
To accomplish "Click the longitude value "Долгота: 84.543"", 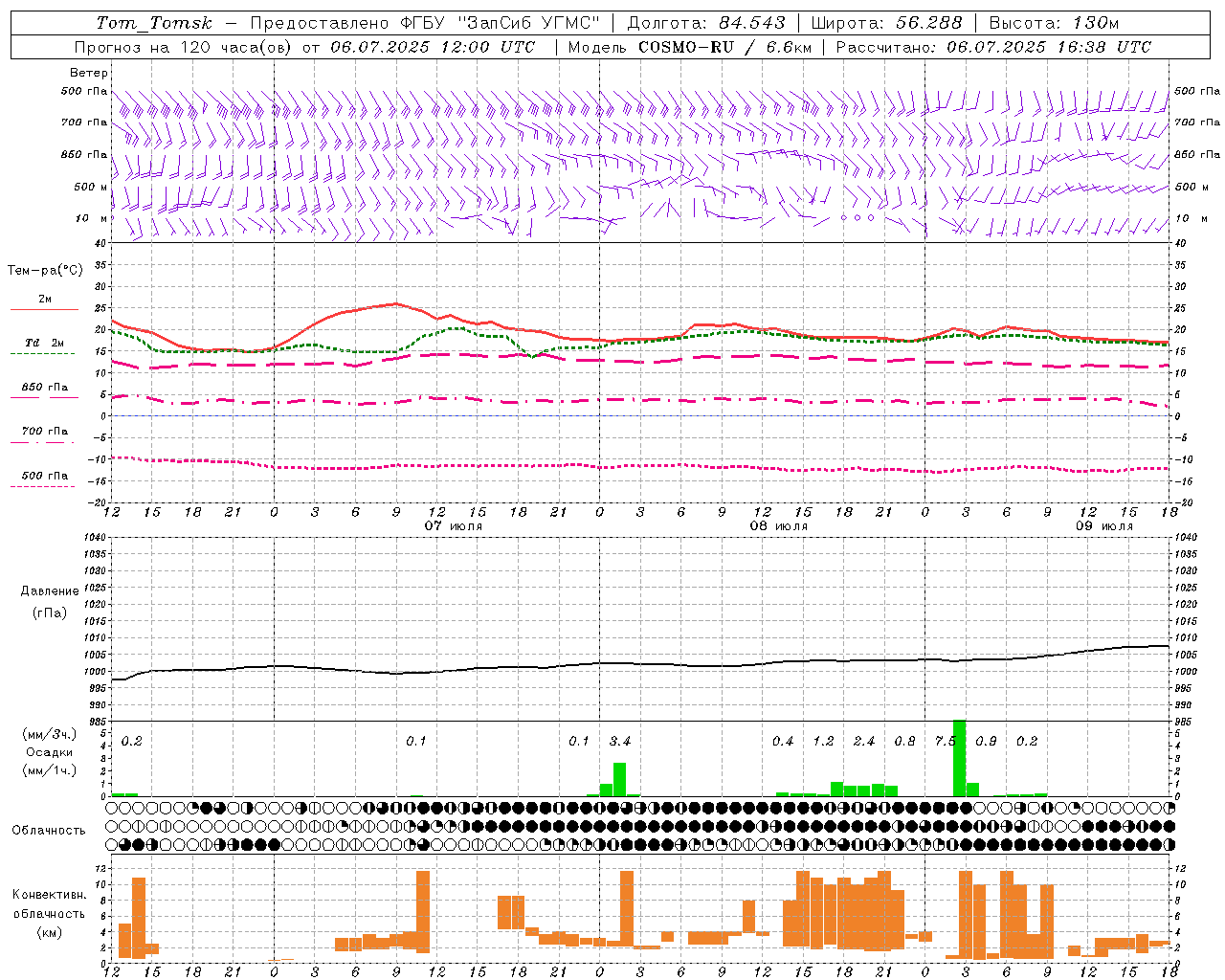I will coord(706,23).
